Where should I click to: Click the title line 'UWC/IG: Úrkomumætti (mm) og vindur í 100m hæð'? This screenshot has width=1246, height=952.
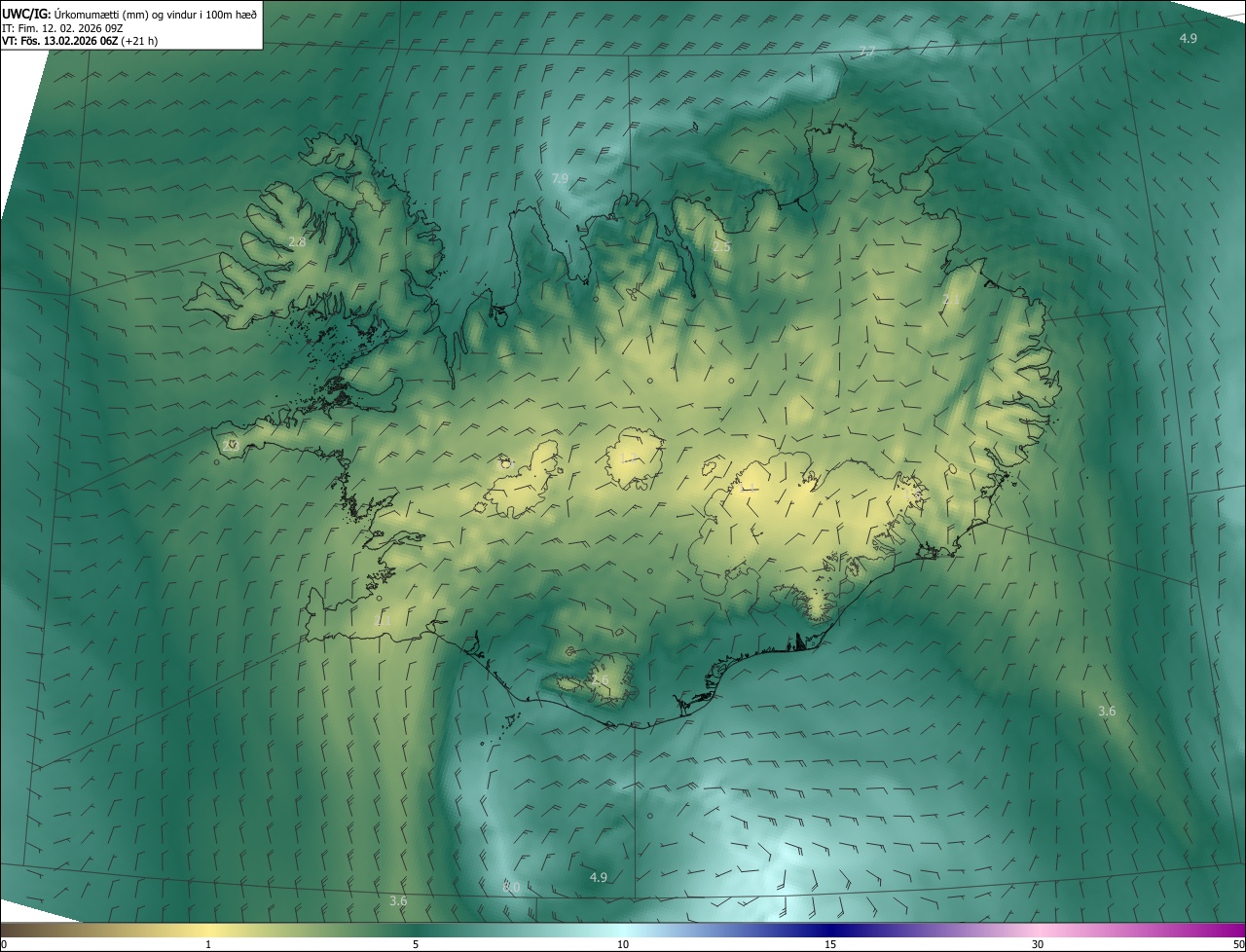[x=129, y=13]
